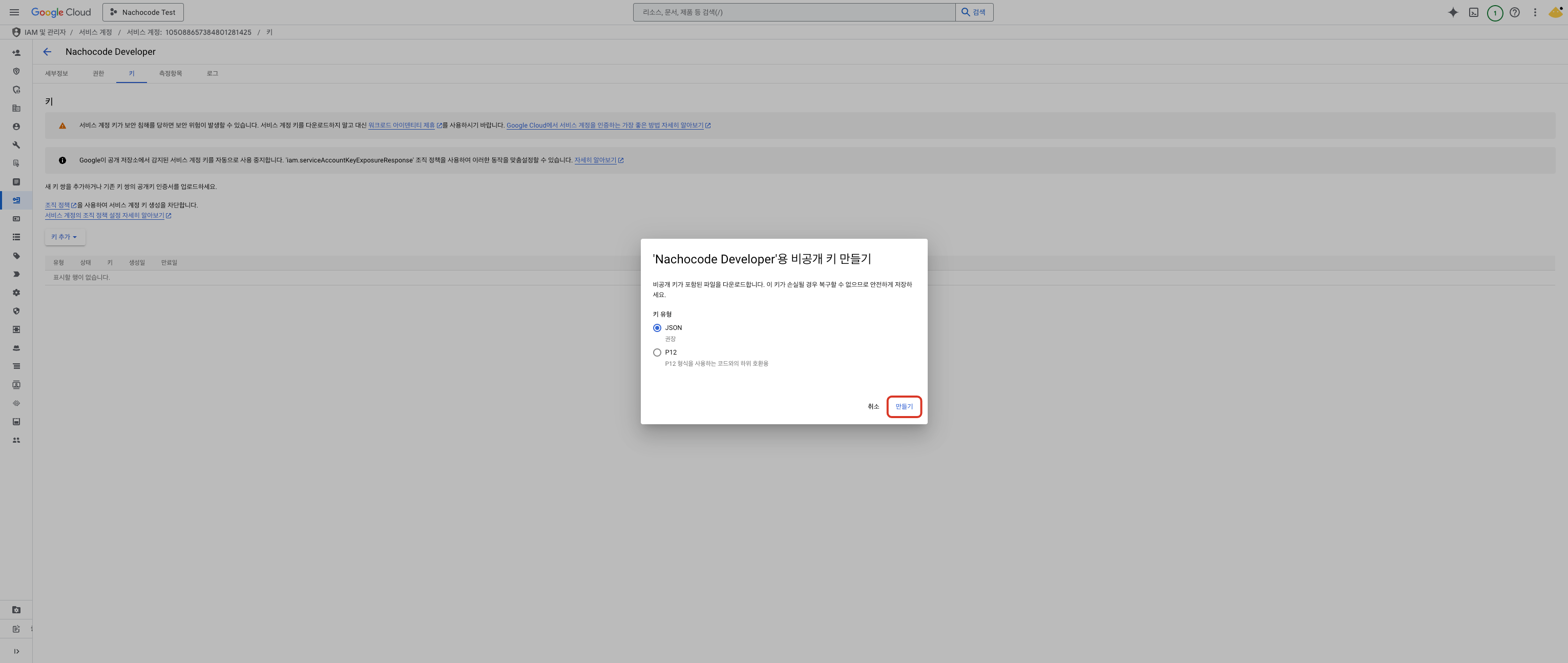This screenshot has width=1568, height=663.
Task: Expand the sidebar using bottom-left arrow icon
Action: (x=16, y=651)
